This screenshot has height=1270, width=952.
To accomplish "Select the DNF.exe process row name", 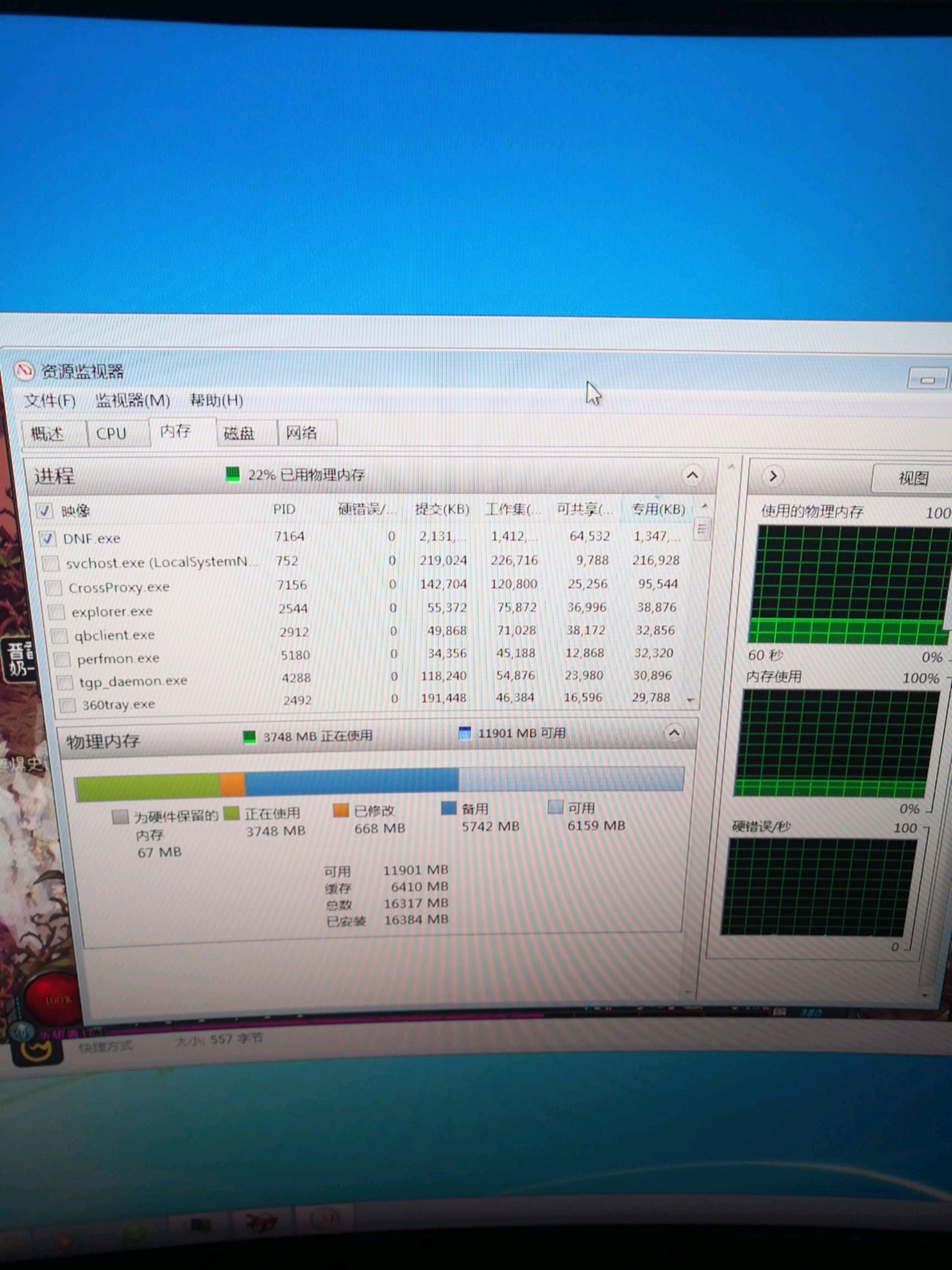I will point(92,539).
